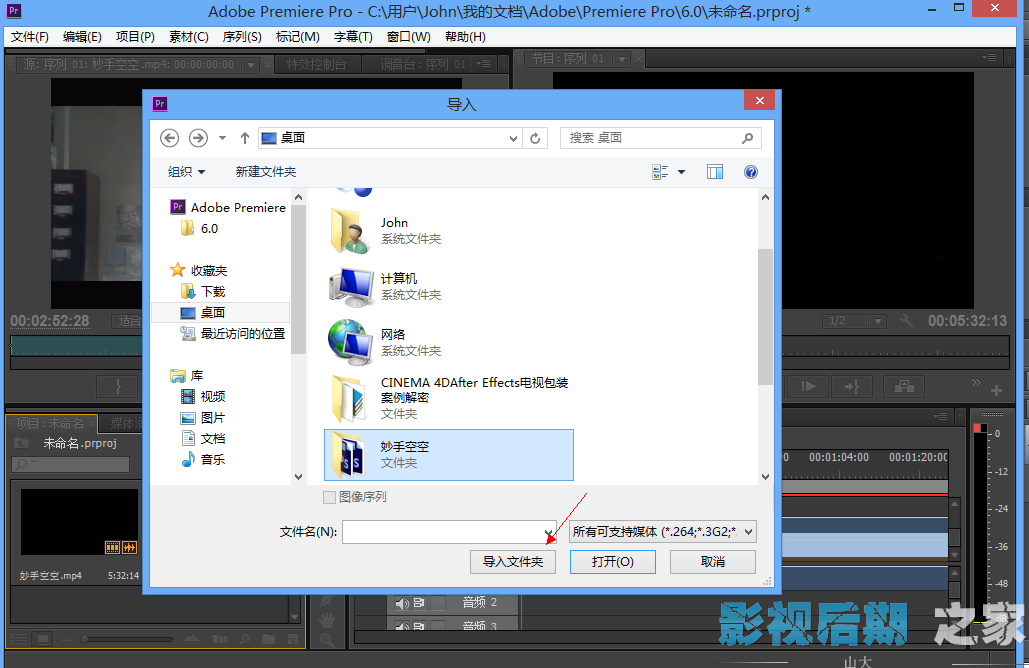Expand the file type filter dropdown
Screen dimensions: 1029x668
(662, 532)
